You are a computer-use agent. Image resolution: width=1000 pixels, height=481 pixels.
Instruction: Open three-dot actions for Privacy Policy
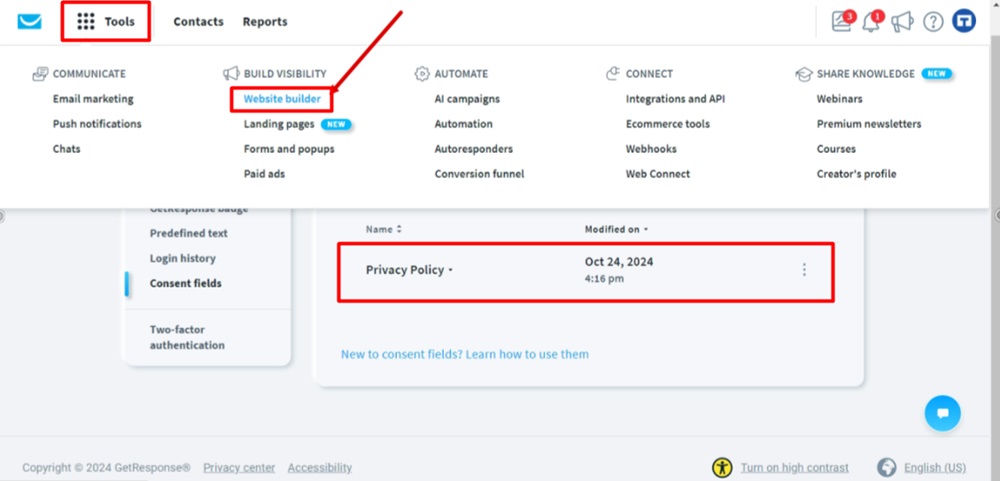[804, 270]
